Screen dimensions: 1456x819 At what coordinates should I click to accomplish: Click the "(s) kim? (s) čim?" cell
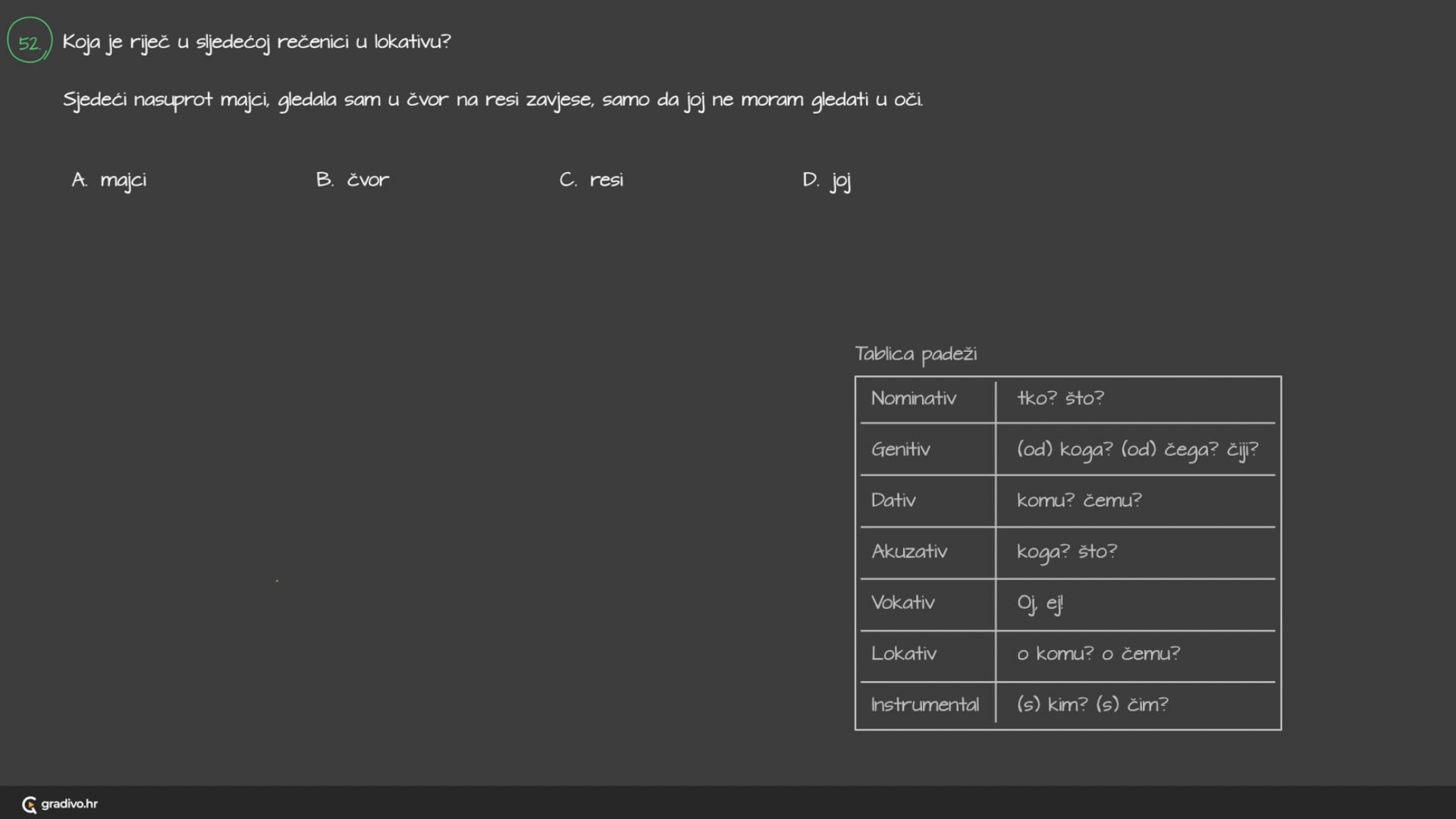pos(1092,704)
